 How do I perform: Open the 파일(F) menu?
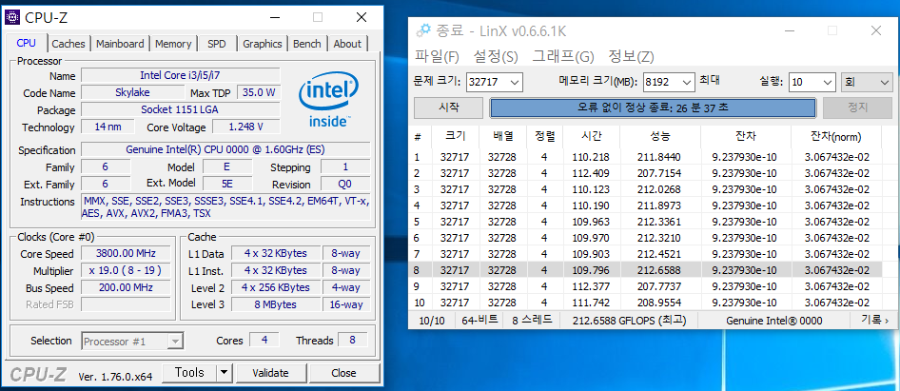click(437, 56)
